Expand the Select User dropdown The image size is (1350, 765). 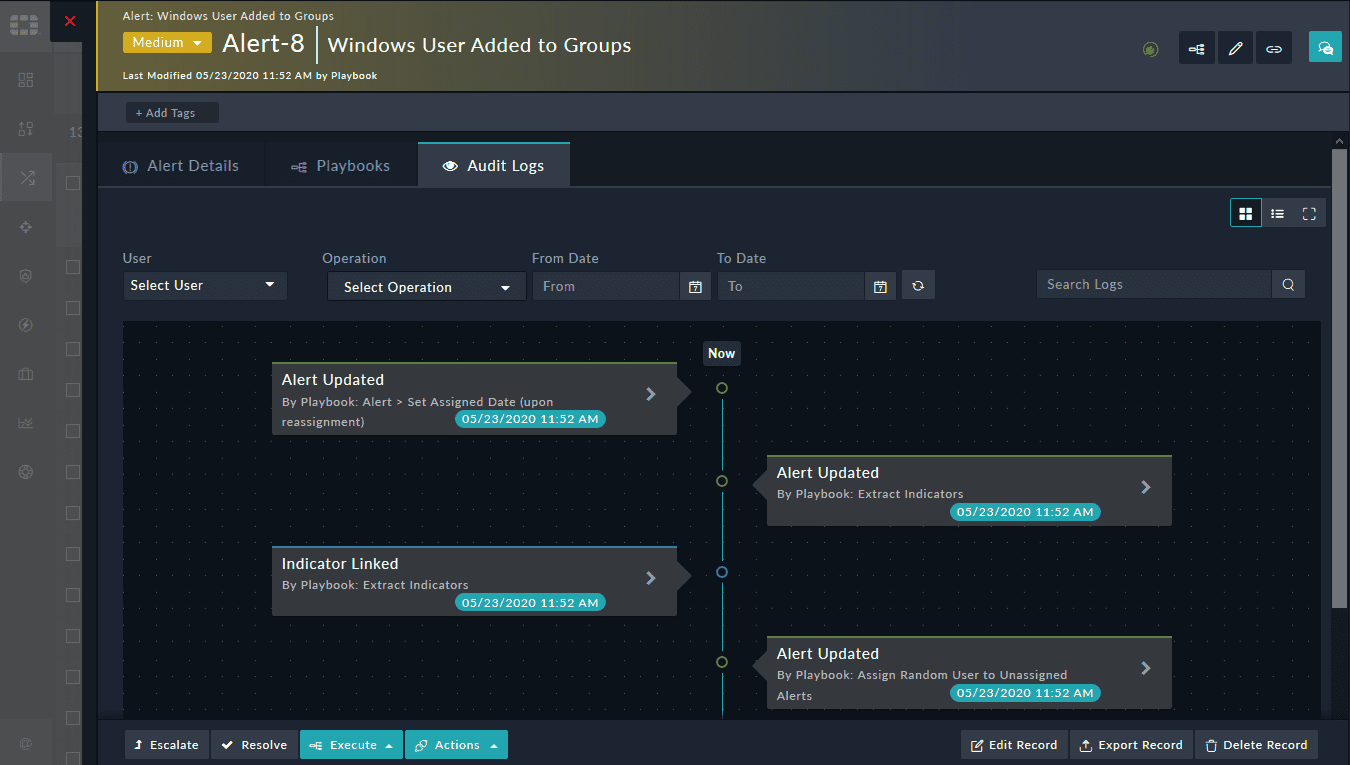pyautogui.click(x=204, y=286)
